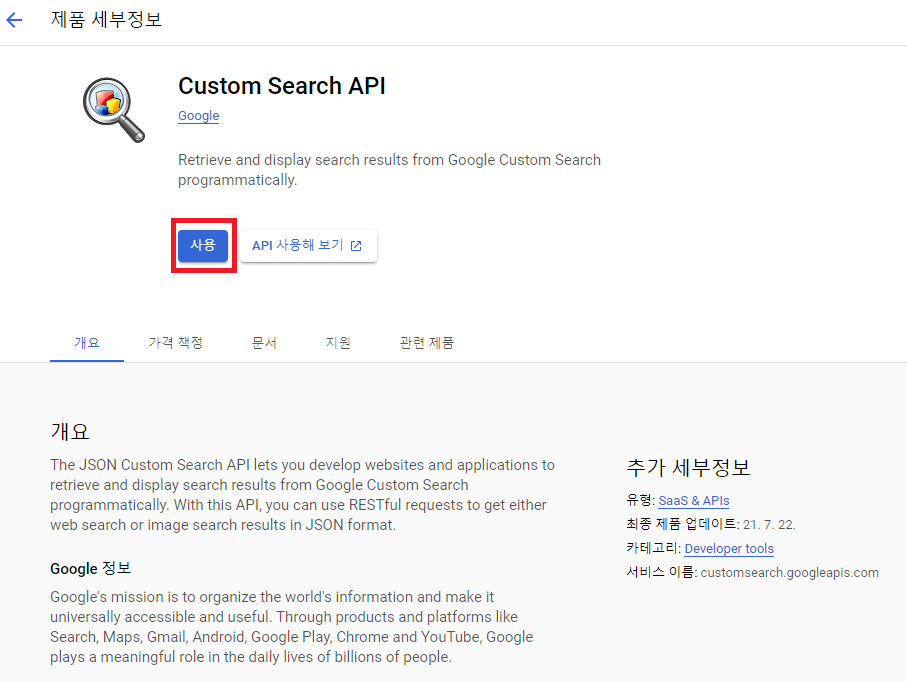
Task: Click the 'Google's mission is to organize' paragraph
Action: [x=292, y=627]
